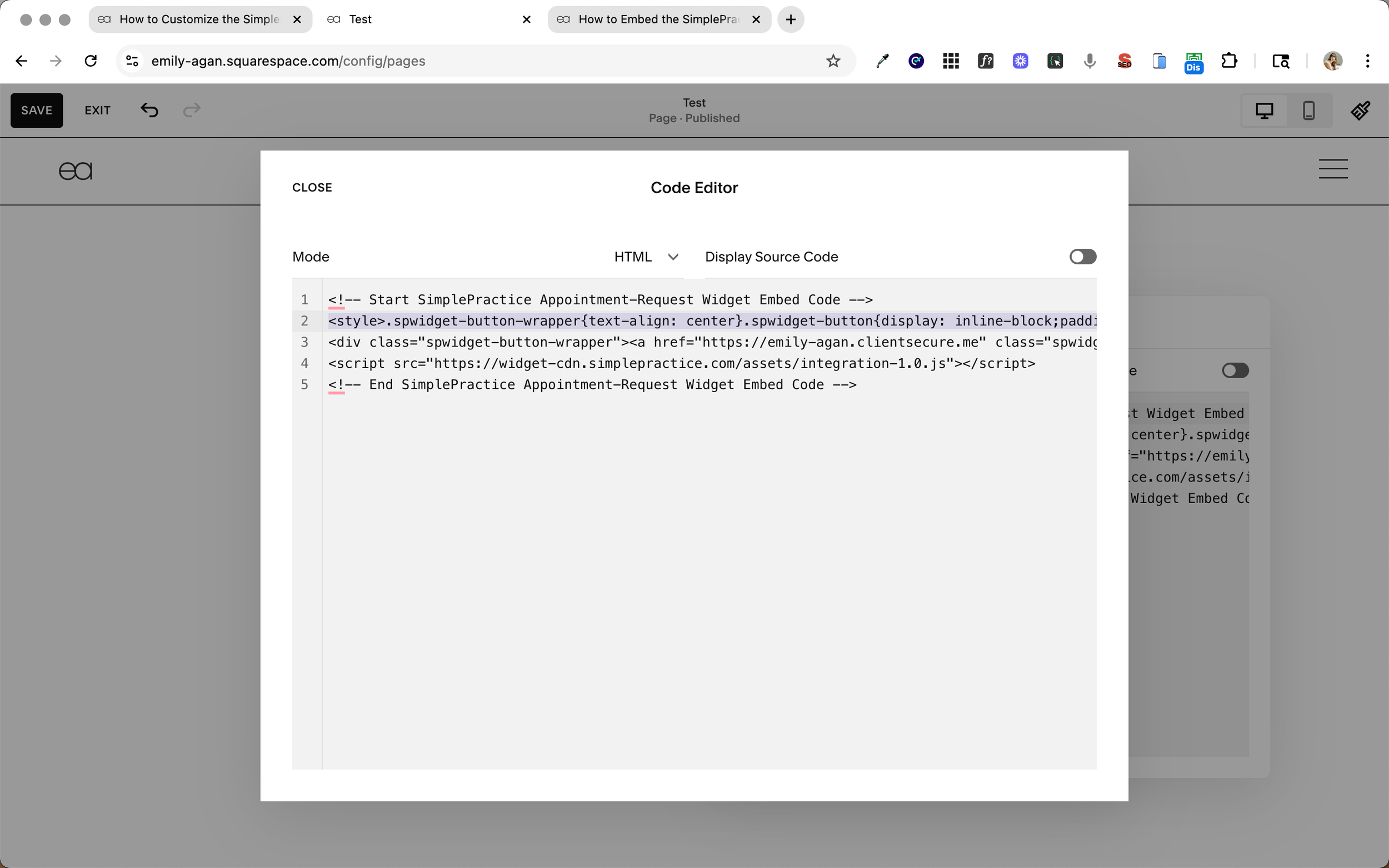The height and width of the screenshot is (868, 1389).
Task: Click code line 4 script tag
Action: (x=681, y=363)
